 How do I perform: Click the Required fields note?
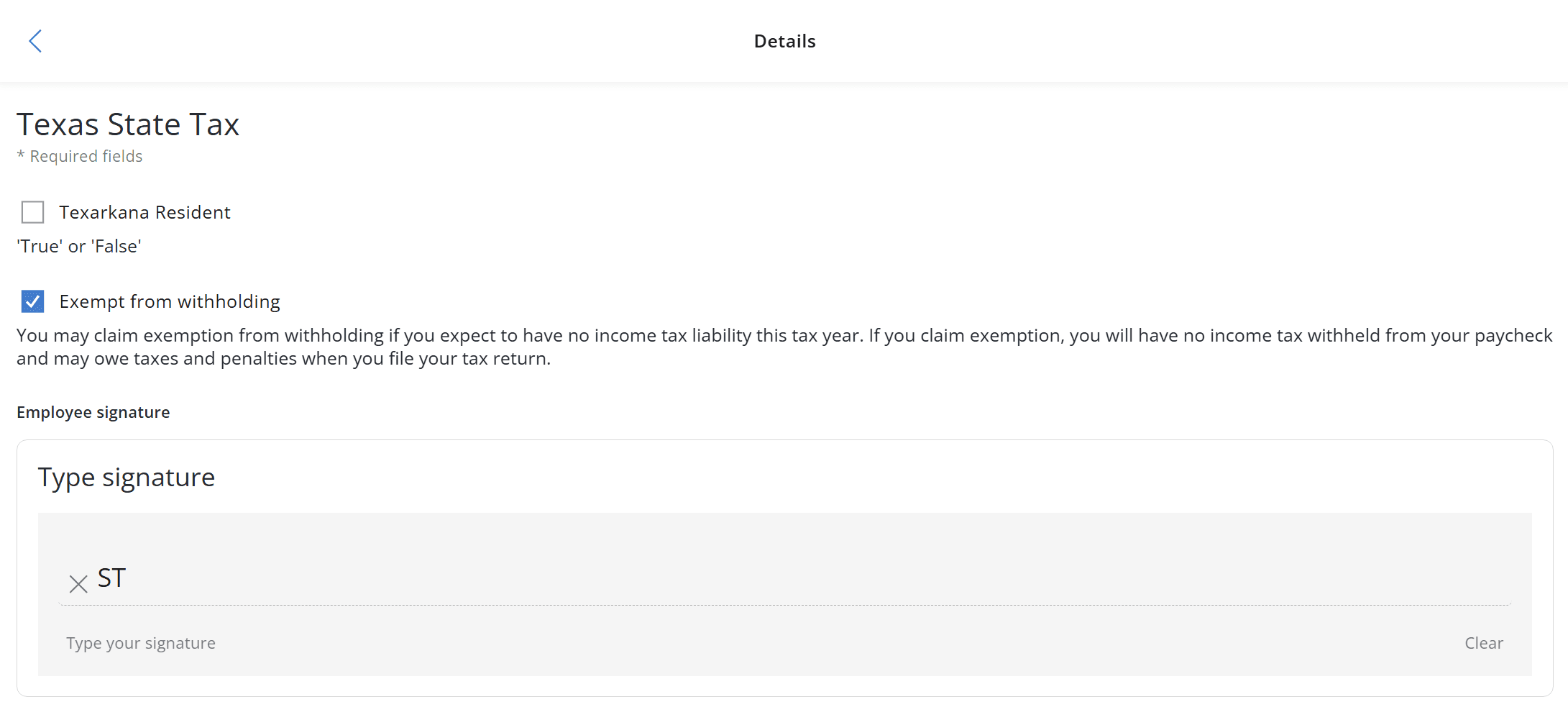86,156
